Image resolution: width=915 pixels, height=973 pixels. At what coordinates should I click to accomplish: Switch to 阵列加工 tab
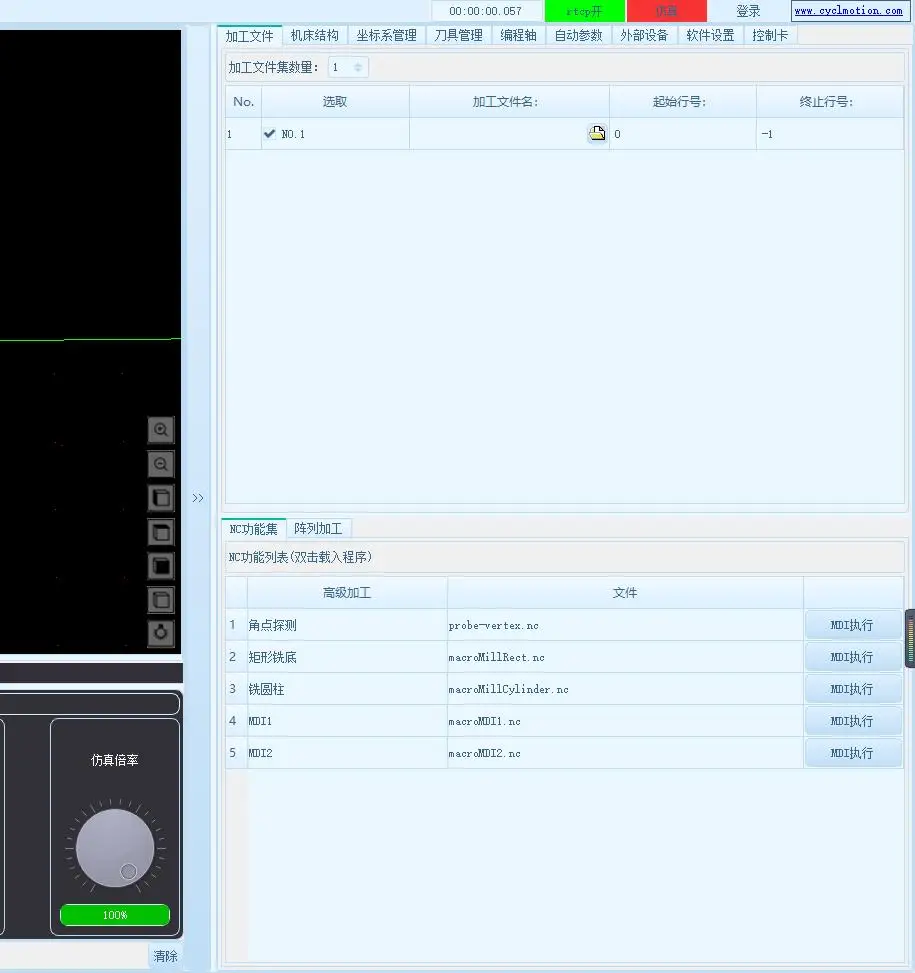318,529
